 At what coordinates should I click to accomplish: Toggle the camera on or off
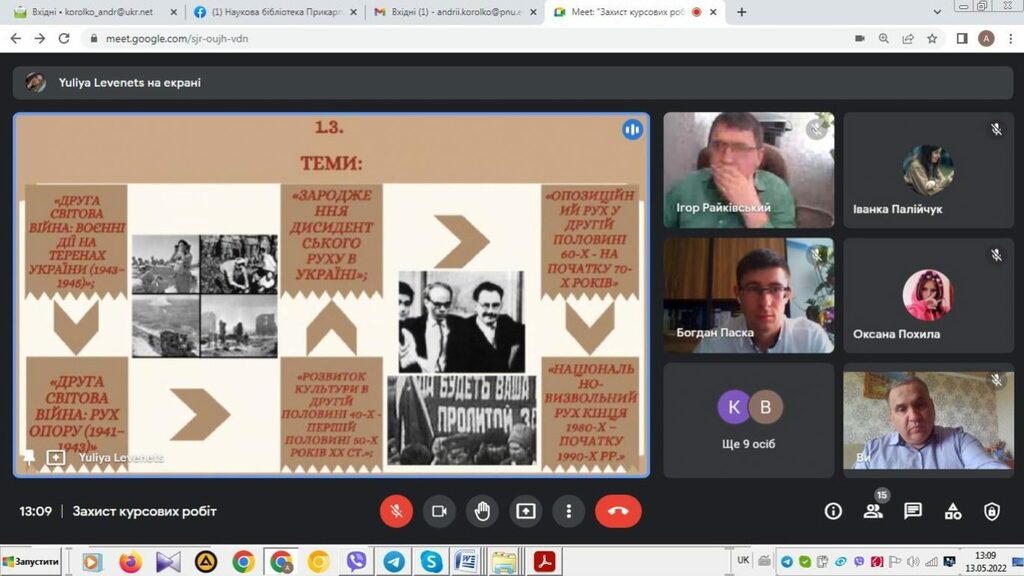point(438,511)
